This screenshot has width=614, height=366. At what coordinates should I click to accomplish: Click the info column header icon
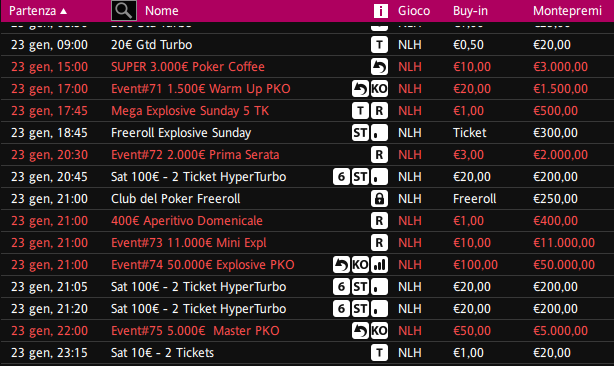pyautogui.click(x=380, y=11)
